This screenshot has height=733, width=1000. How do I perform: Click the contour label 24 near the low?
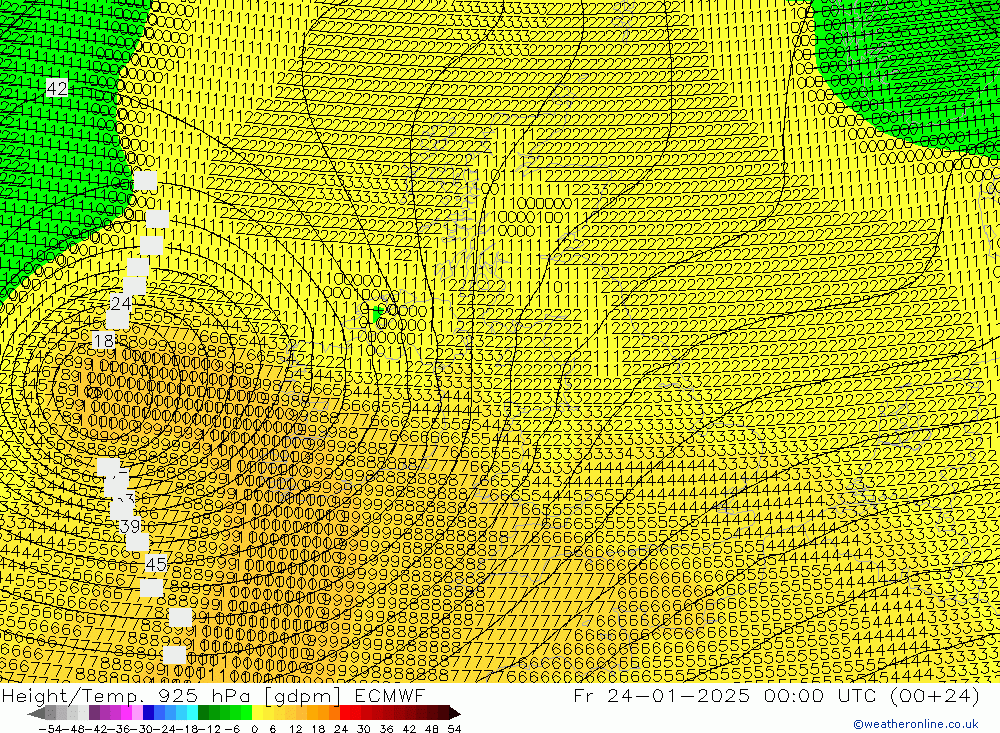click(x=121, y=304)
